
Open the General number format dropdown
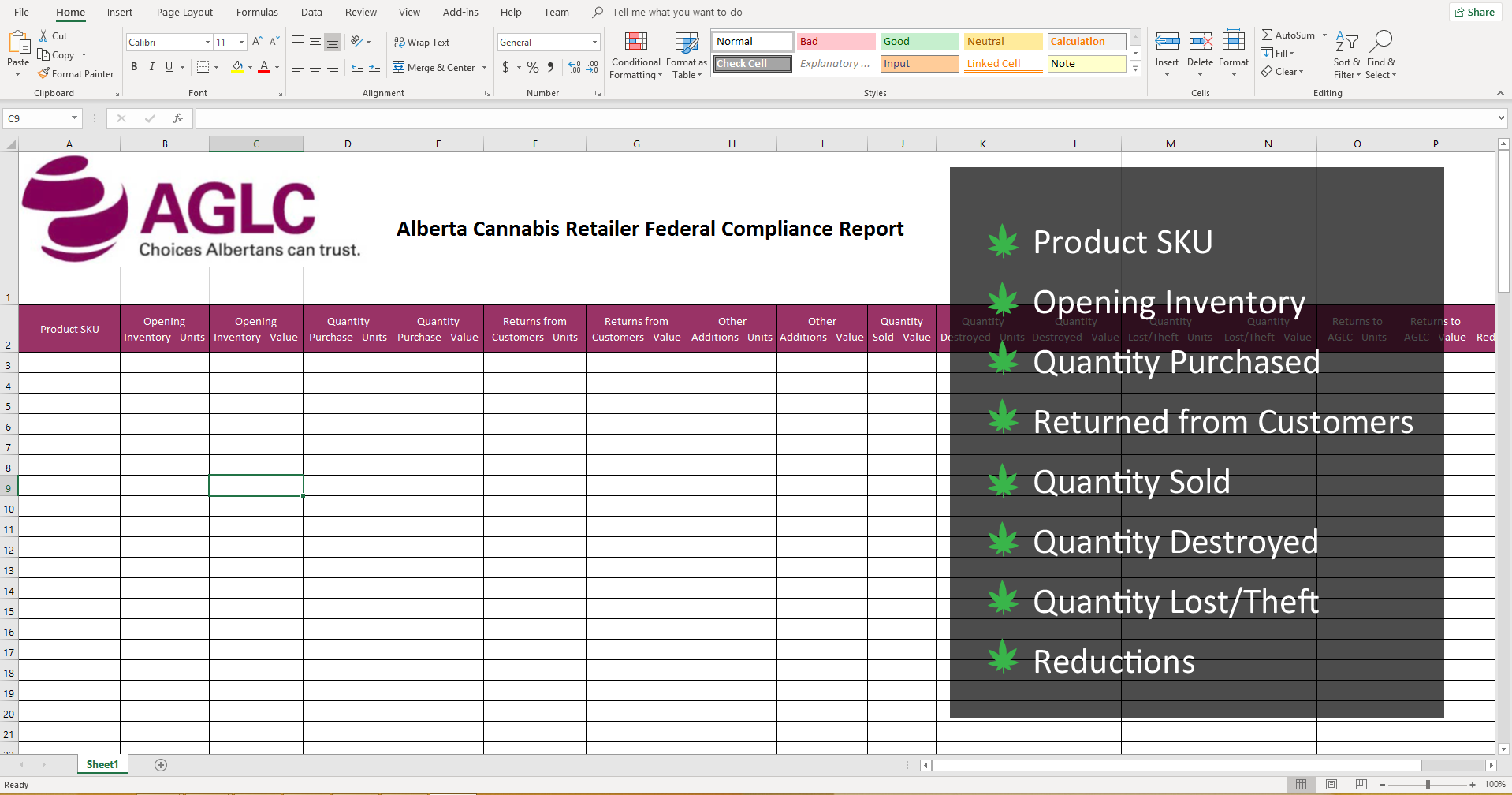click(x=594, y=43)
